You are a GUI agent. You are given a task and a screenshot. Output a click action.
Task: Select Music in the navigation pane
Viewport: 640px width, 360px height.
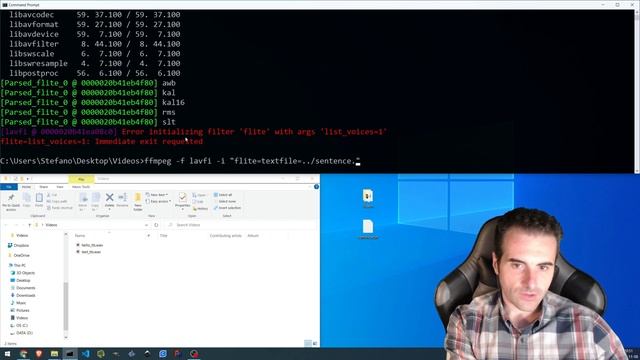click(x=18, y=303)
